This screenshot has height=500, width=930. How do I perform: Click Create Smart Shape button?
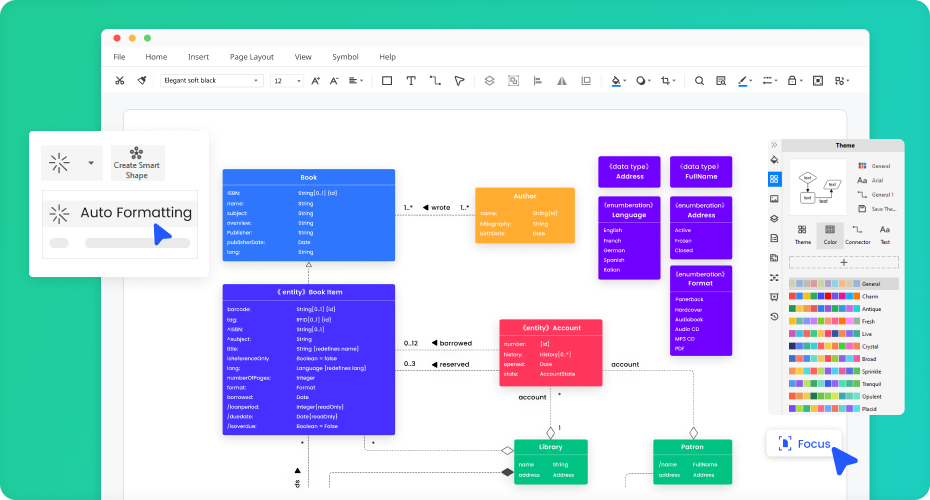tap(137, 162)
